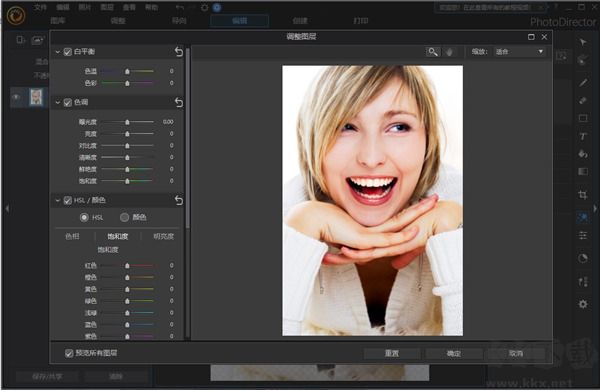Viewport: 600px width, 390px height.
Task: Click the adjustment panel vertical scrollbar
Action: click(x=188, y=139)
